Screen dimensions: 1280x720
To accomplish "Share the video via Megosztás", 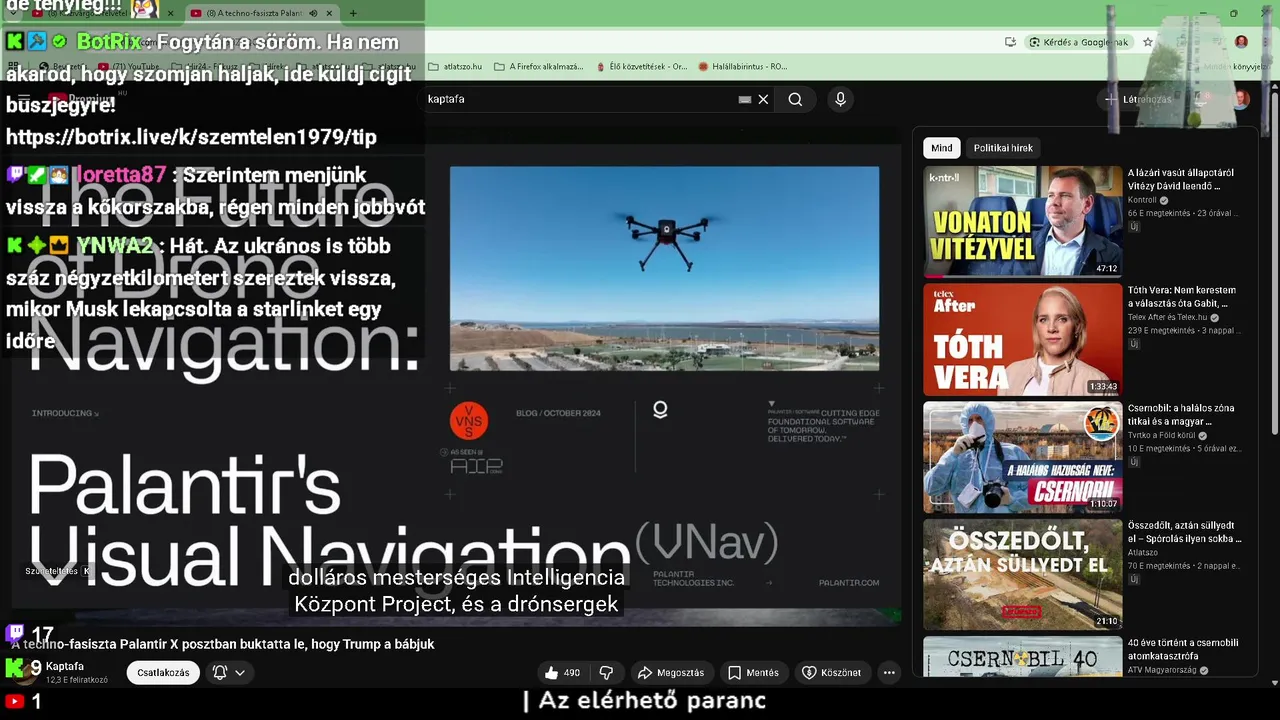I will (x=671, y=673).
